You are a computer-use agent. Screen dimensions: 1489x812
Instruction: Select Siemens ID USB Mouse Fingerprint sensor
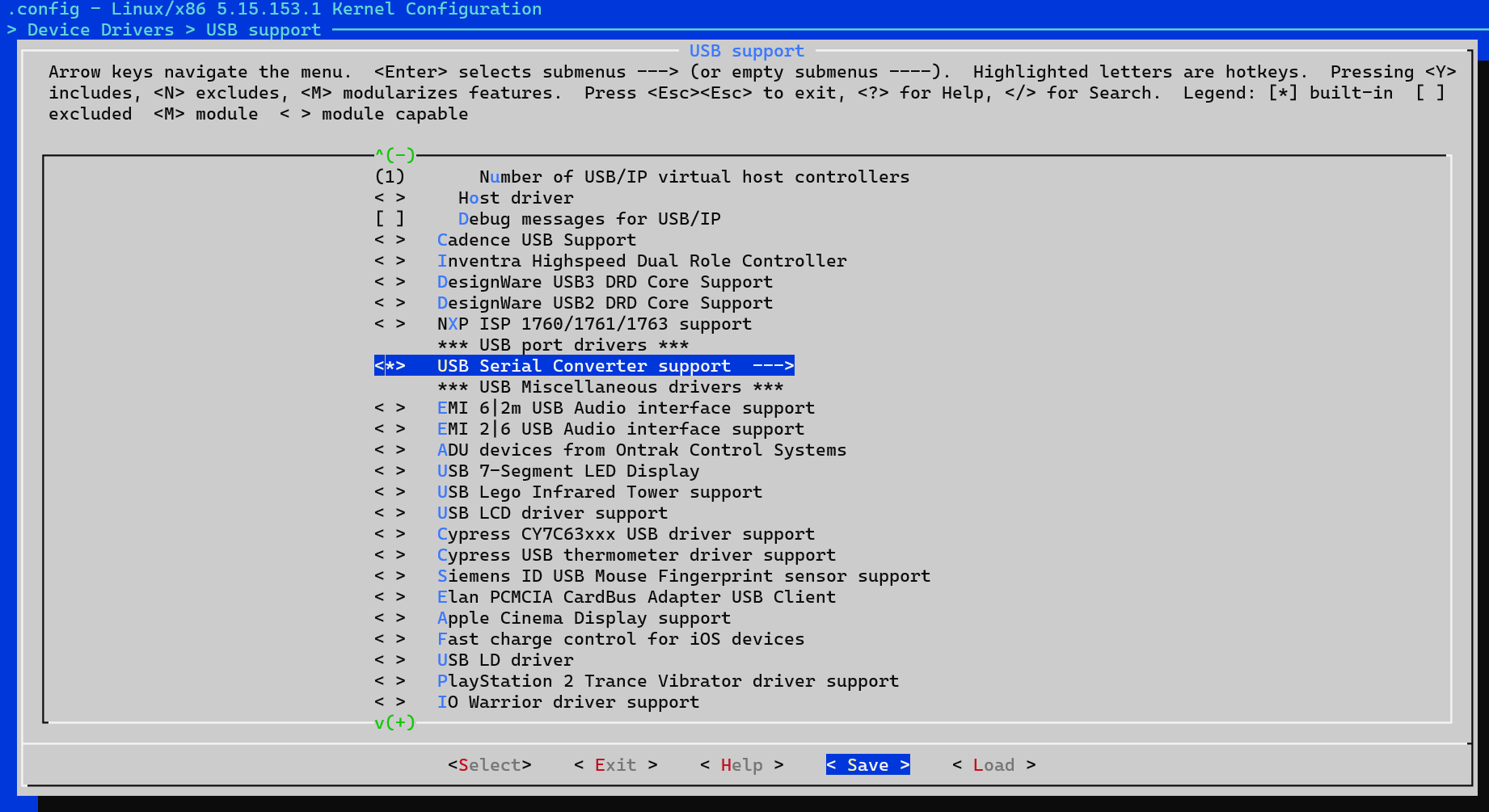652,576
